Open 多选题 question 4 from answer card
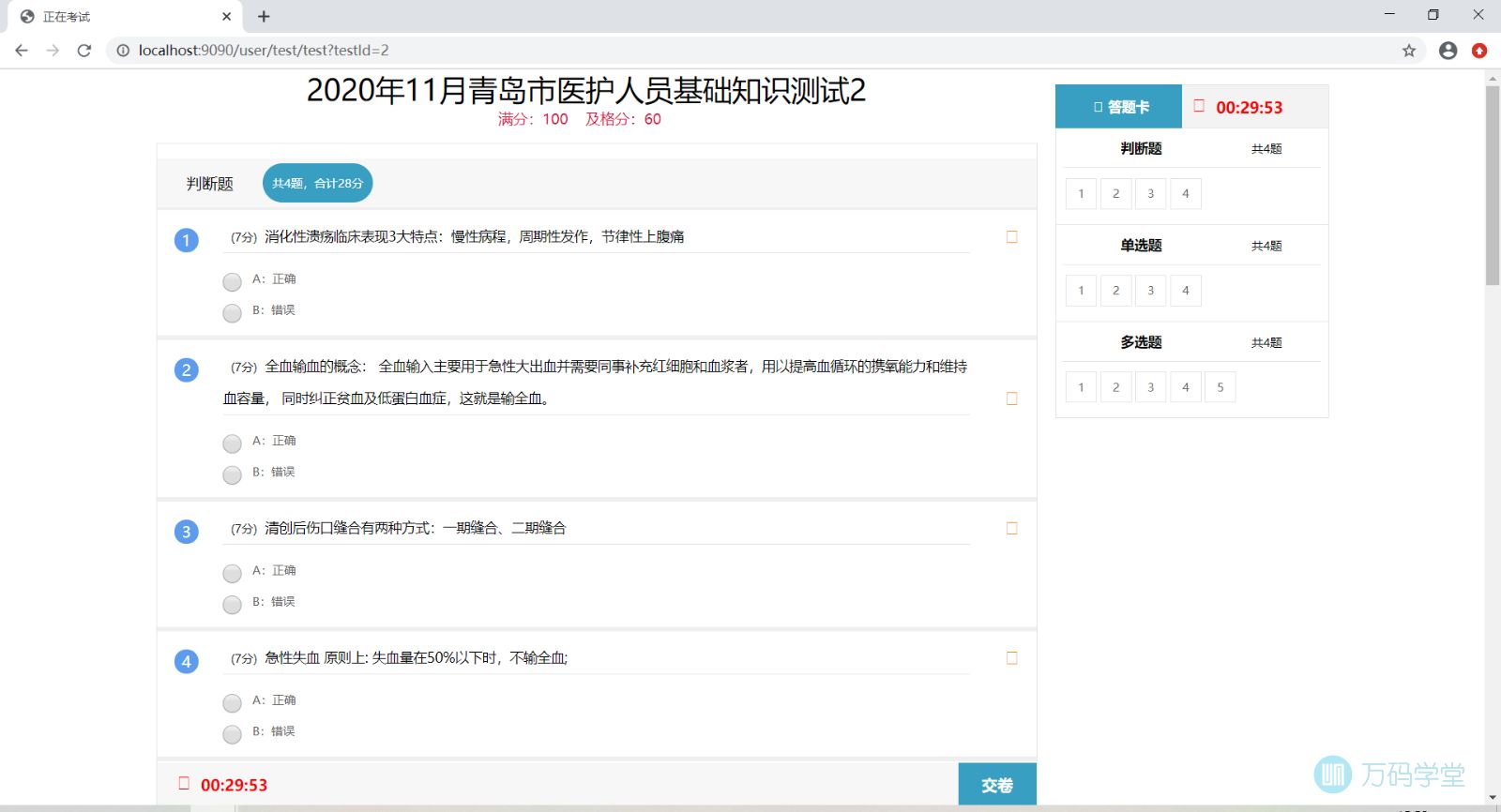The width and height of the screenshot is (1501, 812). (x=1185, y=387)
